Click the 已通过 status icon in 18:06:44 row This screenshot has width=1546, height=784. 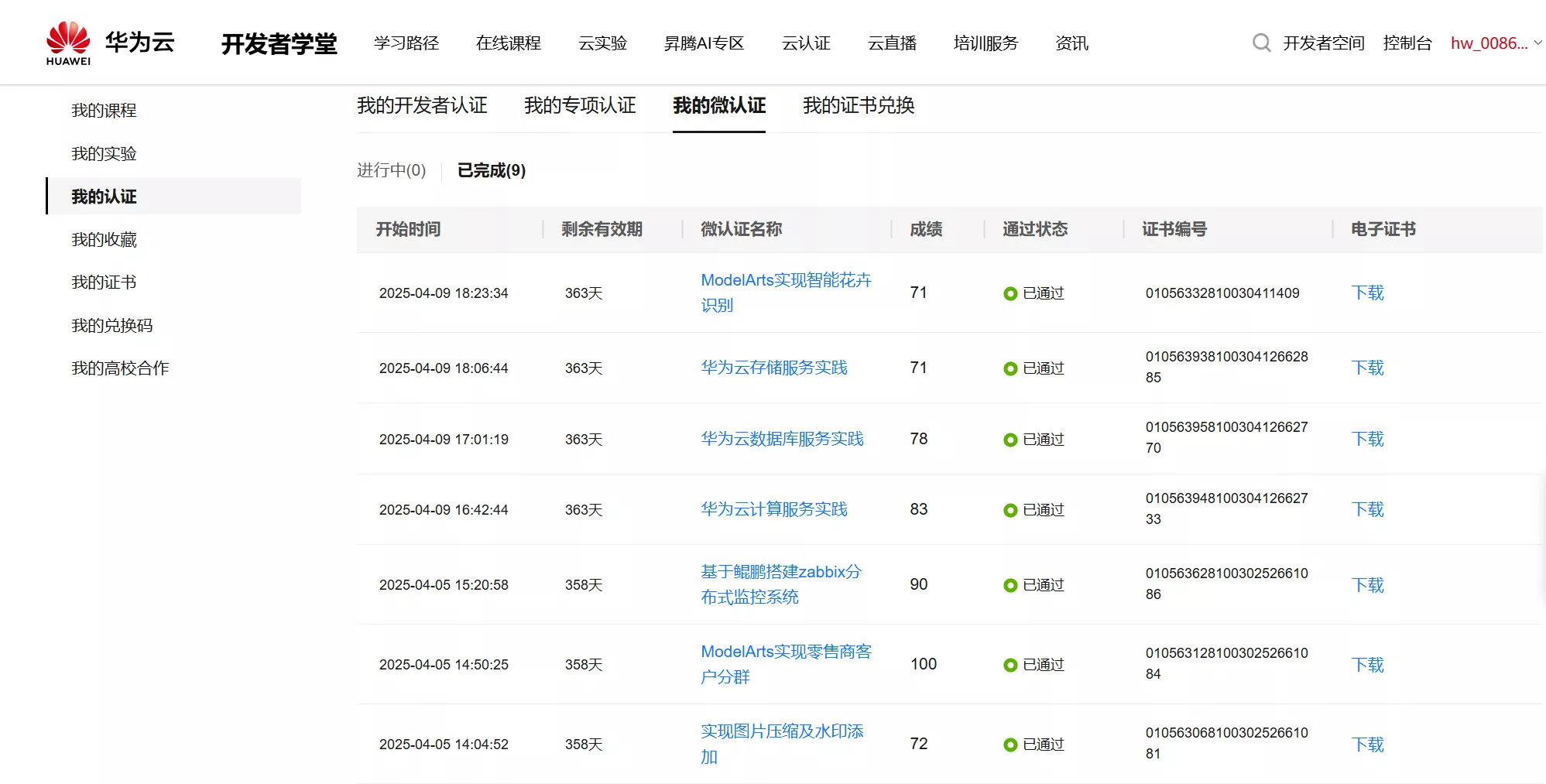pos(1010,368)
